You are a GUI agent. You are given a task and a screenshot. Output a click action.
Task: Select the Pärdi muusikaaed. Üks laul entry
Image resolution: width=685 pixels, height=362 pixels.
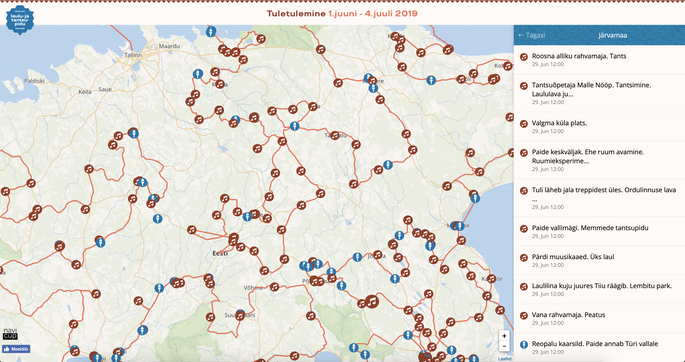pos(599,260)
